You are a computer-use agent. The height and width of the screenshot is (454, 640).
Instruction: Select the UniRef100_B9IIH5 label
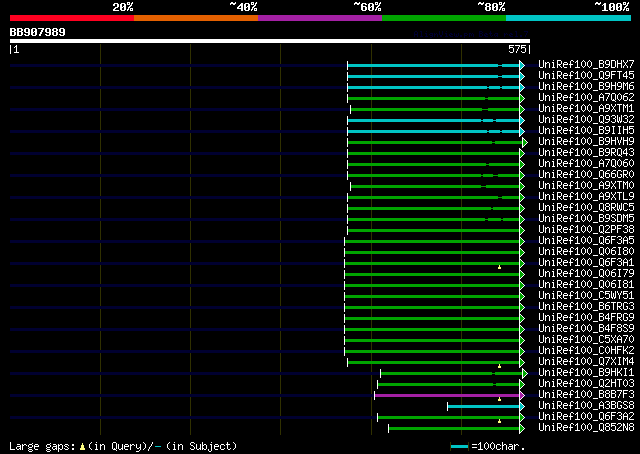point(586,130)
